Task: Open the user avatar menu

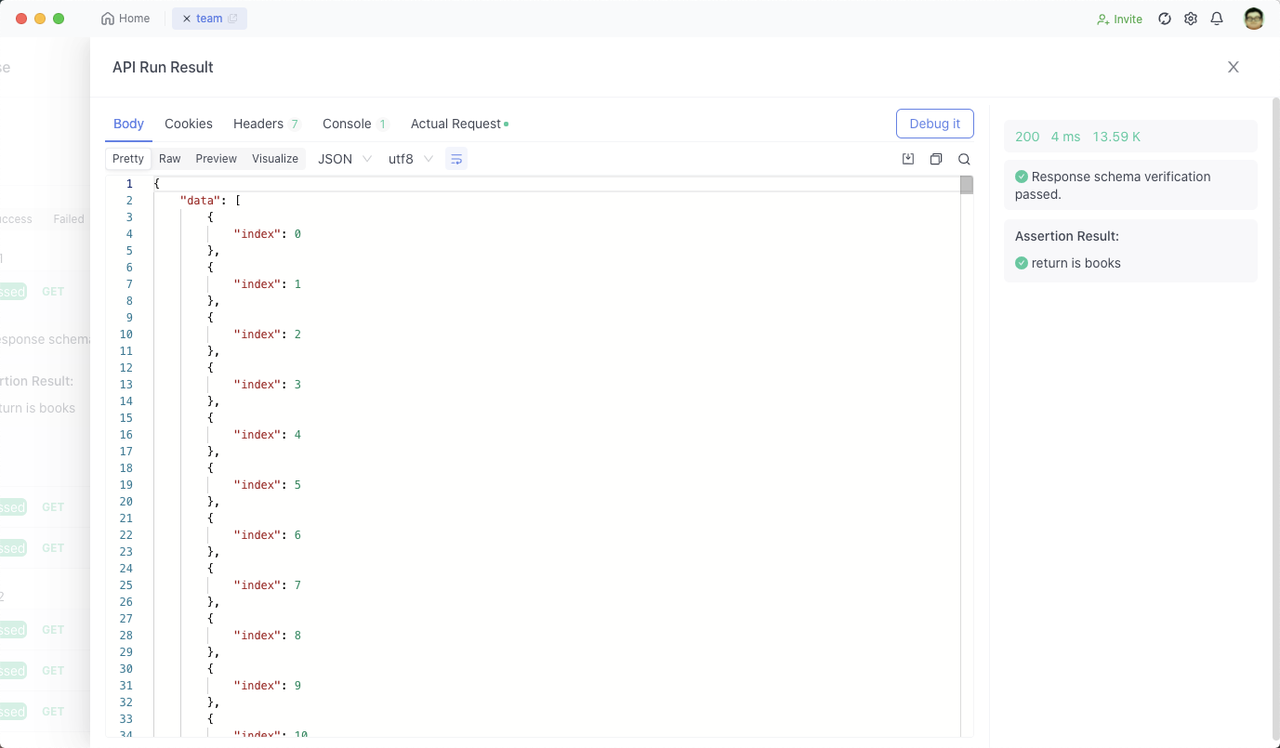Action: [x=1254, y=19]
